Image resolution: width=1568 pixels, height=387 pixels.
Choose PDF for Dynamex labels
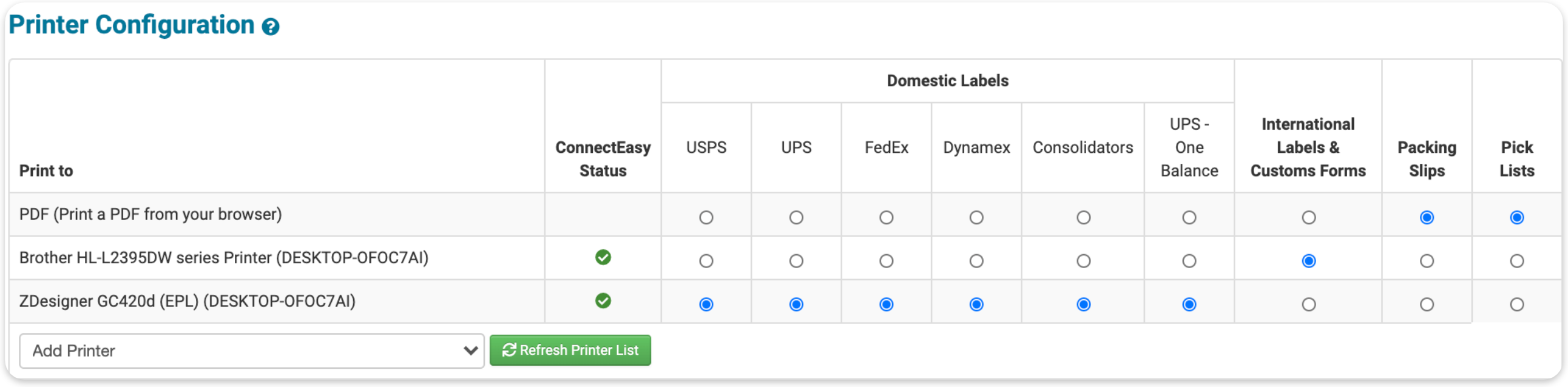click(x=976, y=217)
